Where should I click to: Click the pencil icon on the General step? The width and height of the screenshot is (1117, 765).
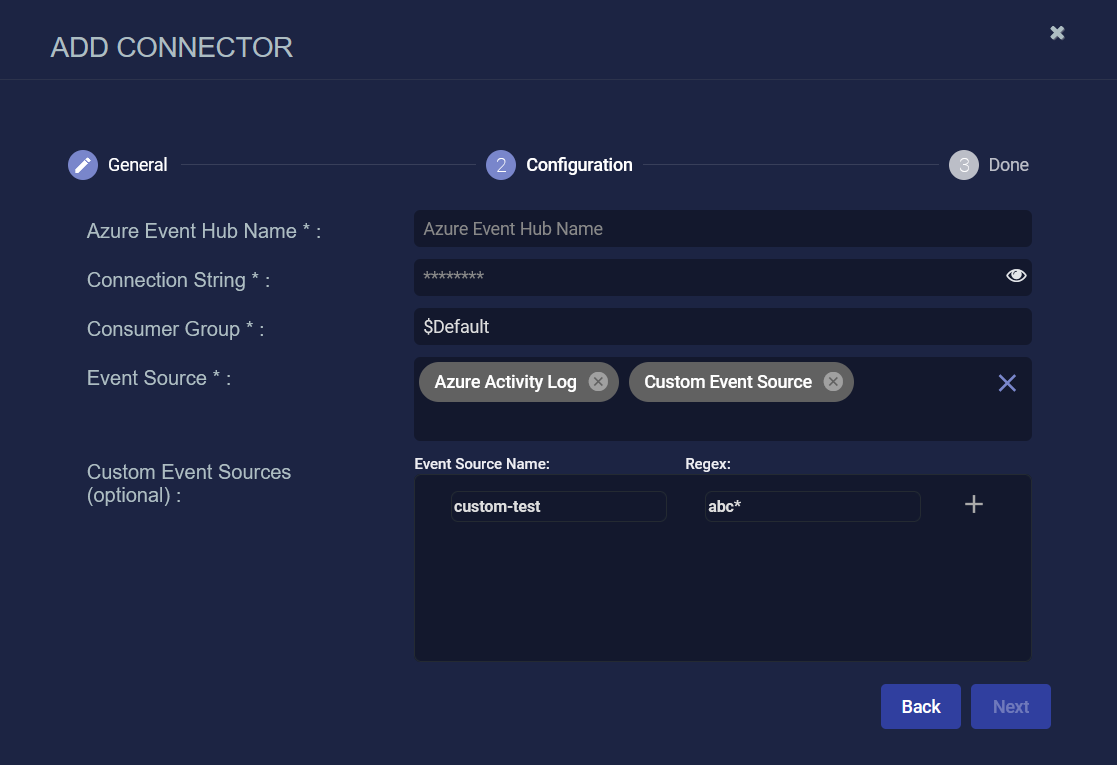(x=83, y=165)
